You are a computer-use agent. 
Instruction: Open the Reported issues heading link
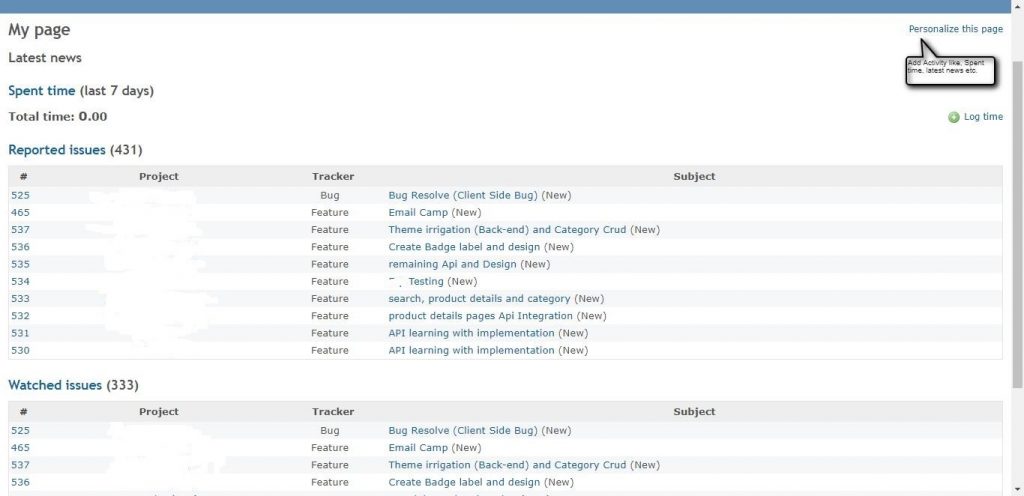pyautogui.click(x=57, y=149)
